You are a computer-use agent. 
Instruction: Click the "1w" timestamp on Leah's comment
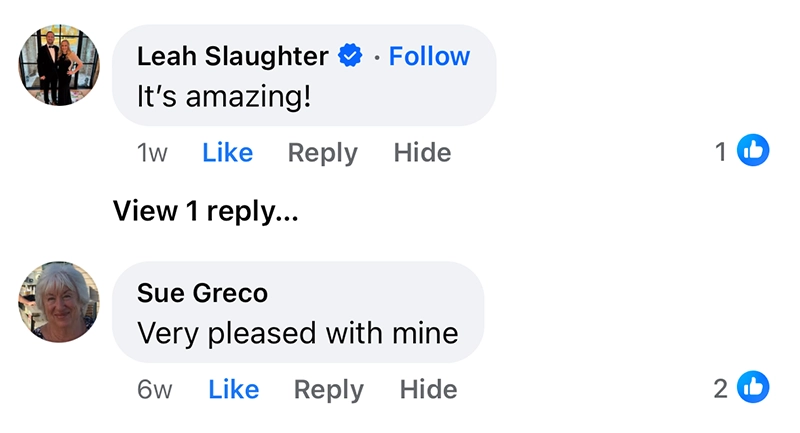tap(152, 153)
